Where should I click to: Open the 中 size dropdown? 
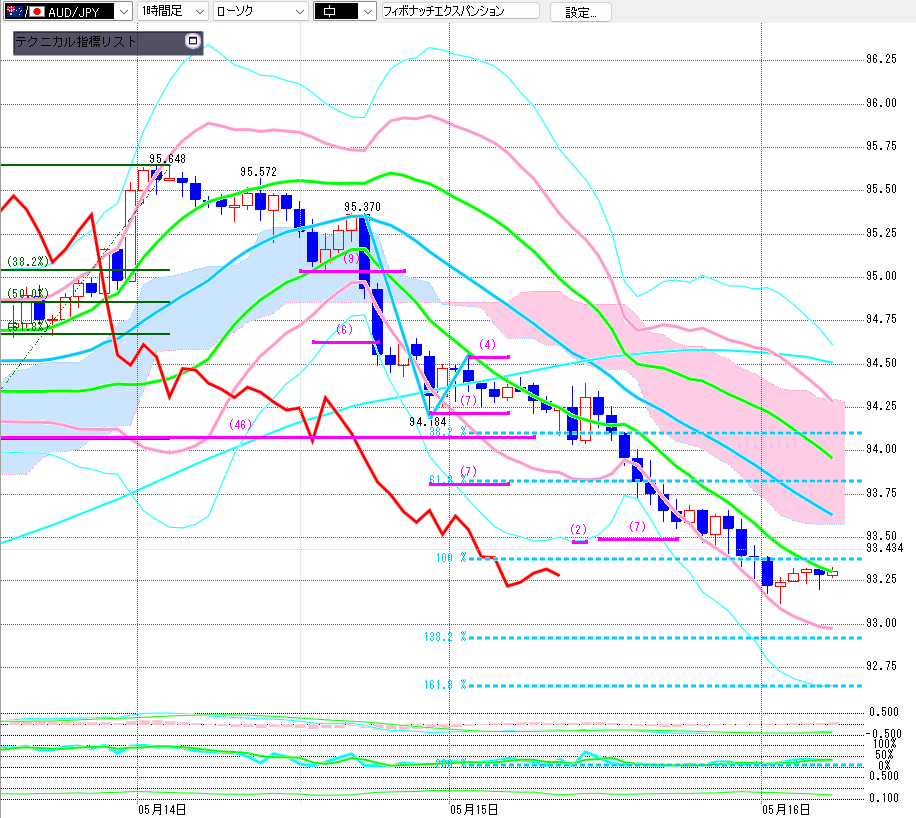345,11
